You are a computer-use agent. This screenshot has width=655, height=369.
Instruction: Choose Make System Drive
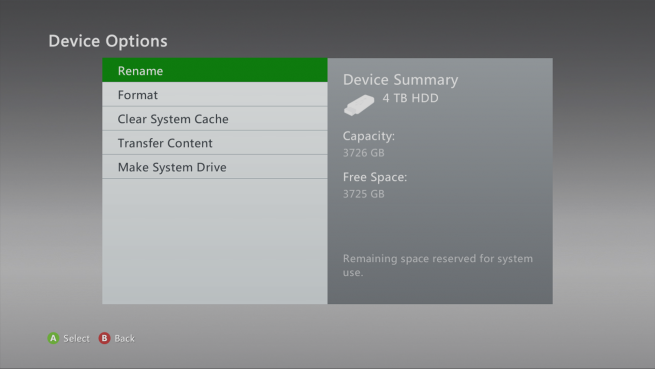(x=215, y=167)
